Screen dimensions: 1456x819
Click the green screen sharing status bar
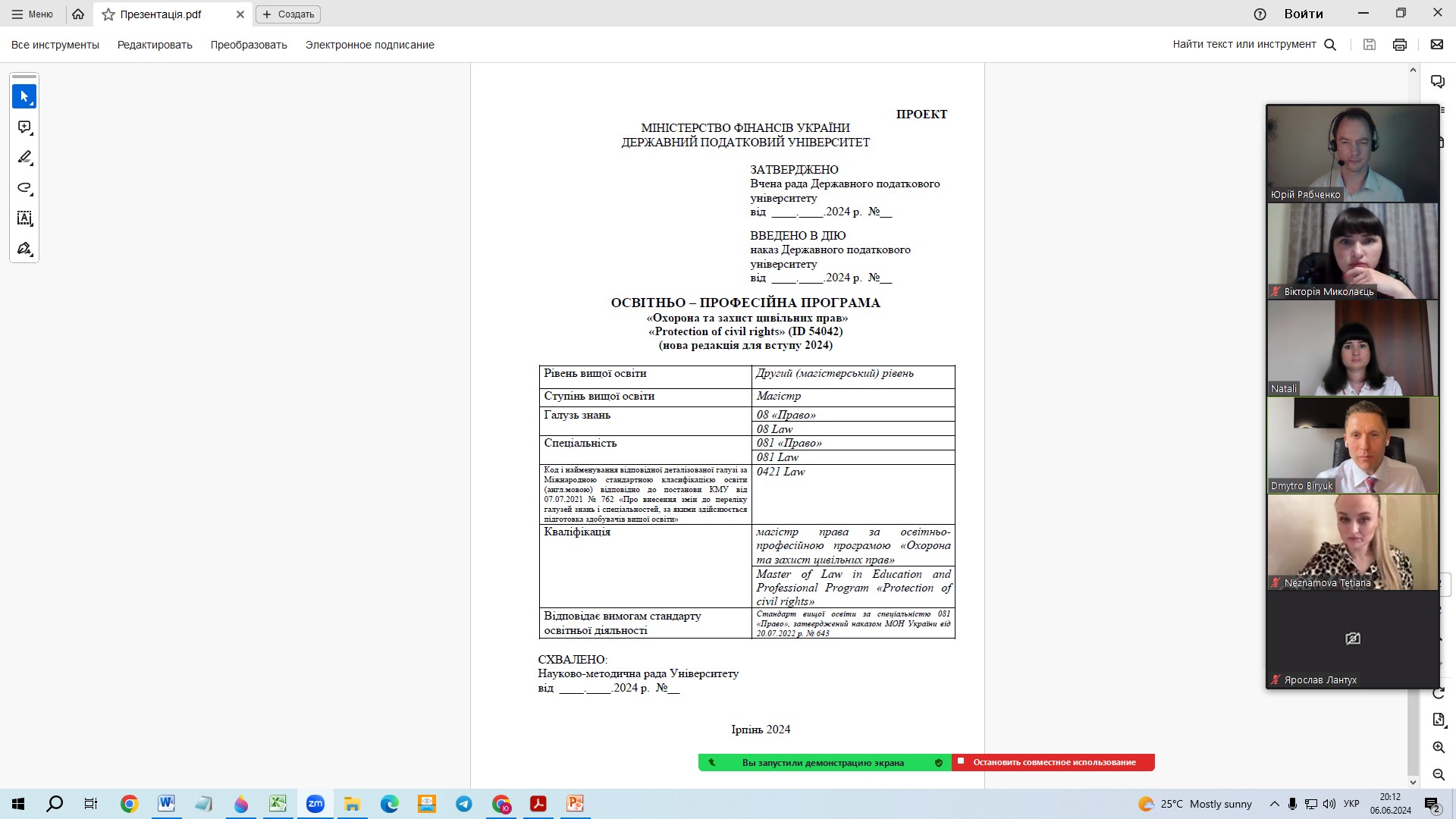pyautogui.click(x=824, y=762)
